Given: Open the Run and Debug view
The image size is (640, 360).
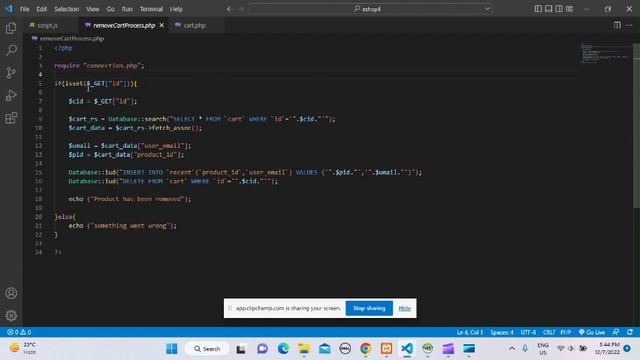Looking at the screenshot, I should click(x=11, y=95).
